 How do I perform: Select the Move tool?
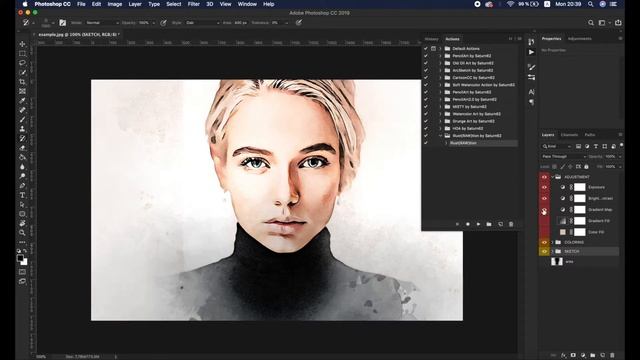tap(22, 44)
